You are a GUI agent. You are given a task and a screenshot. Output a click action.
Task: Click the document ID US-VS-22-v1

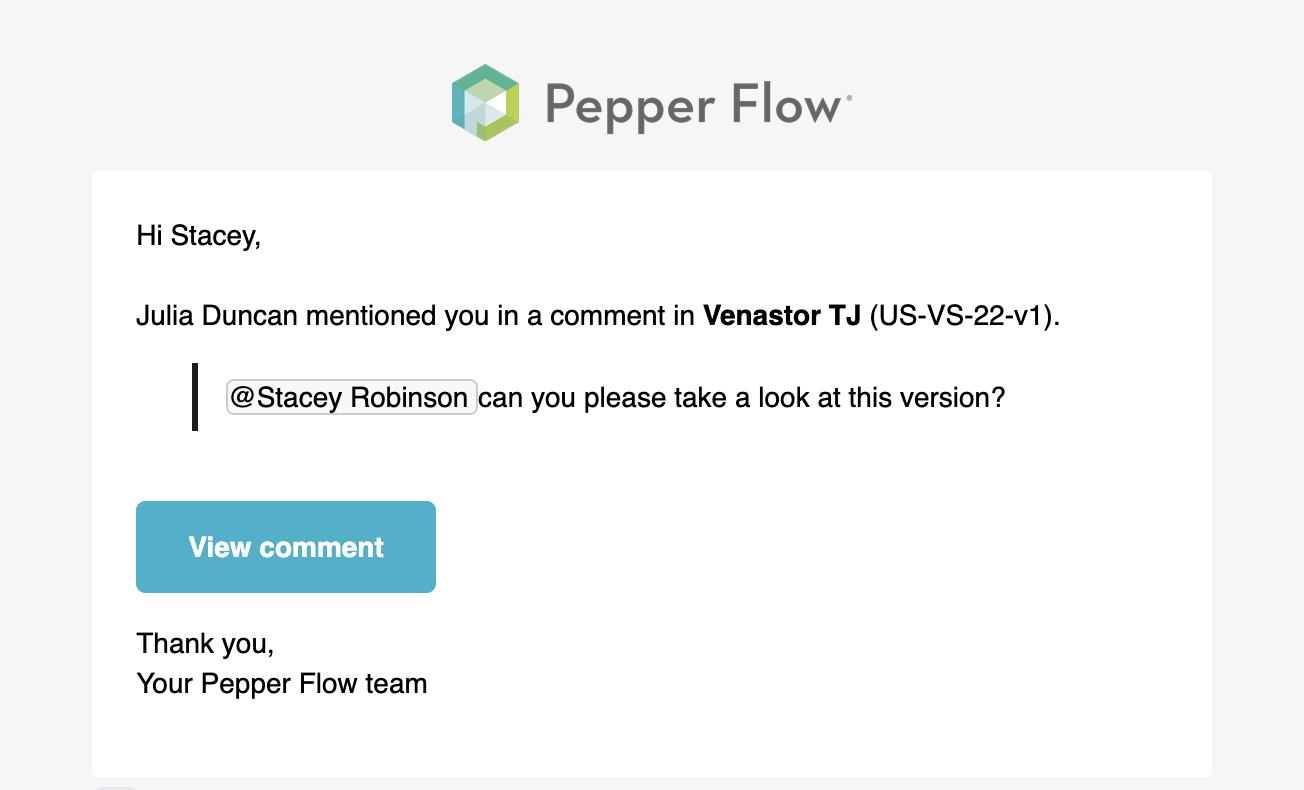[963, 317]
